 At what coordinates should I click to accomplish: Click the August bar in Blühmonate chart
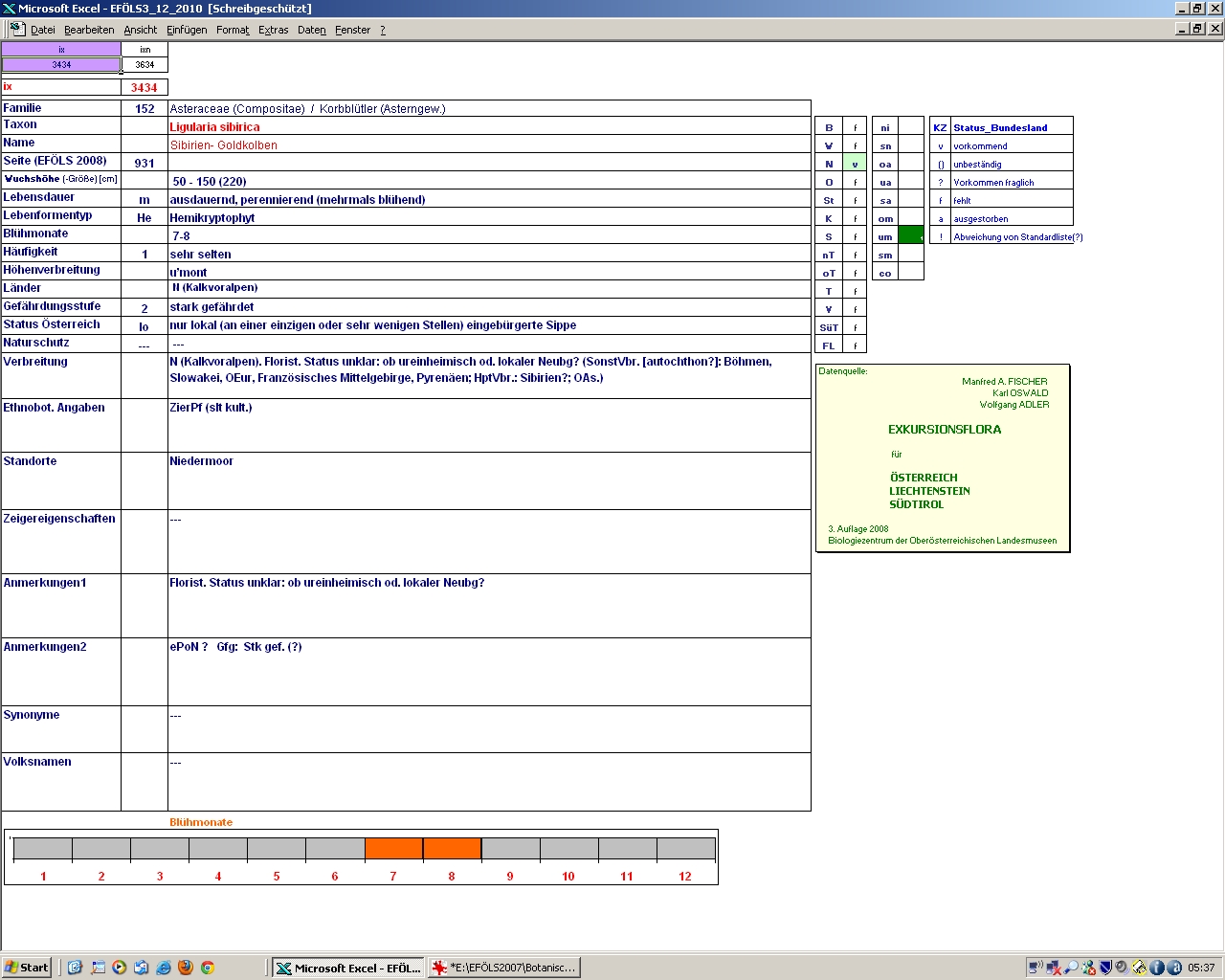(452, 849)
